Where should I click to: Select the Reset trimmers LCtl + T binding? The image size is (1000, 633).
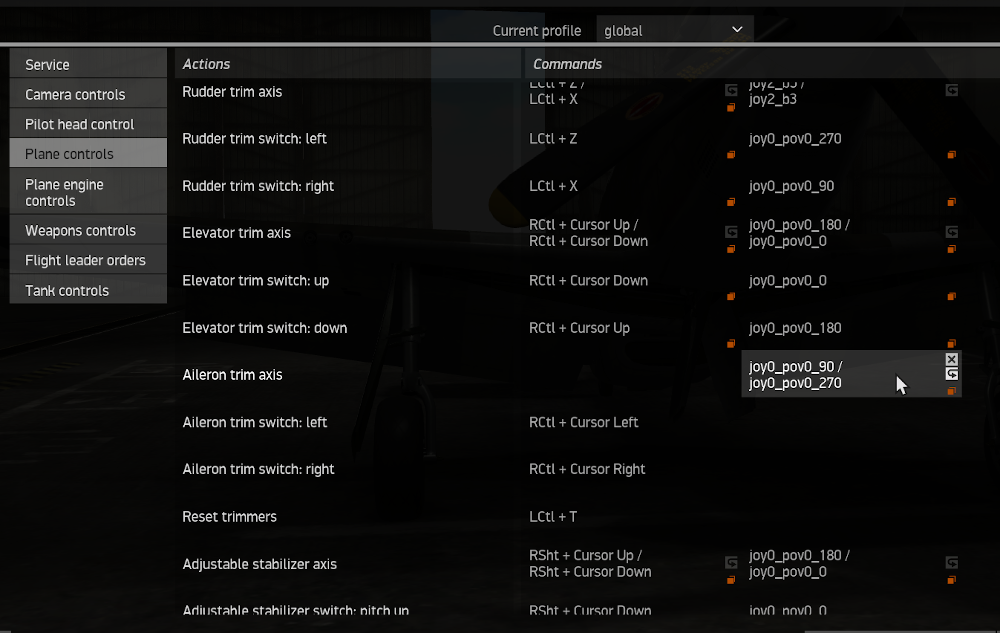(552, 517)
